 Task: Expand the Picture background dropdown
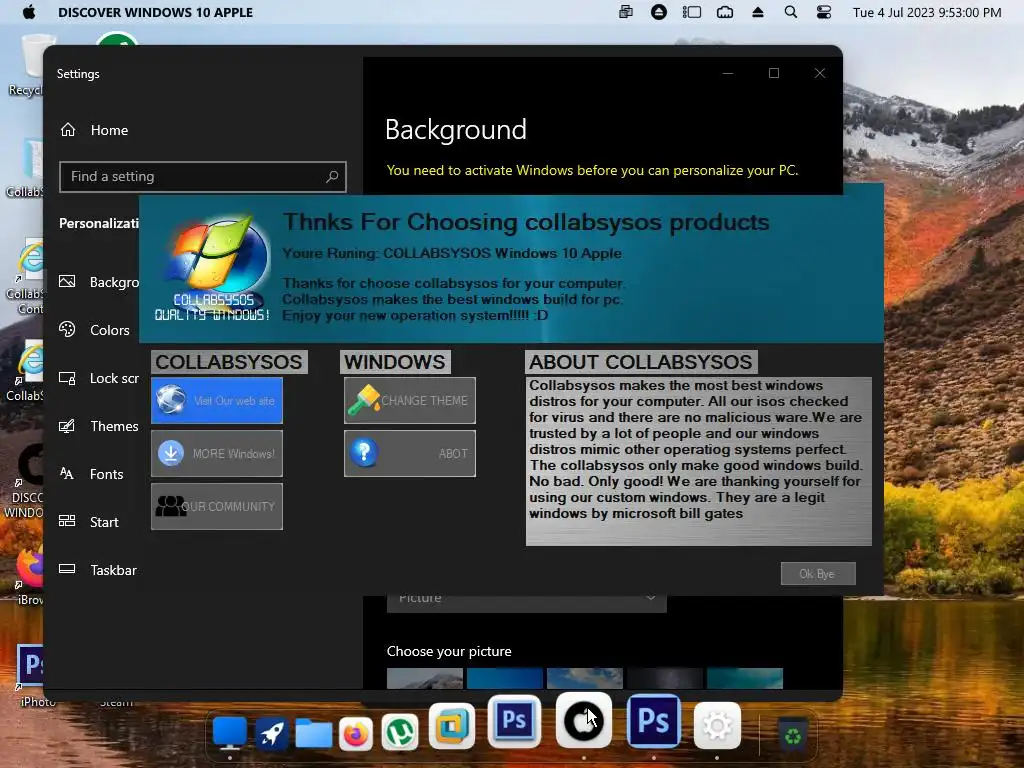(x=526, y=603)
